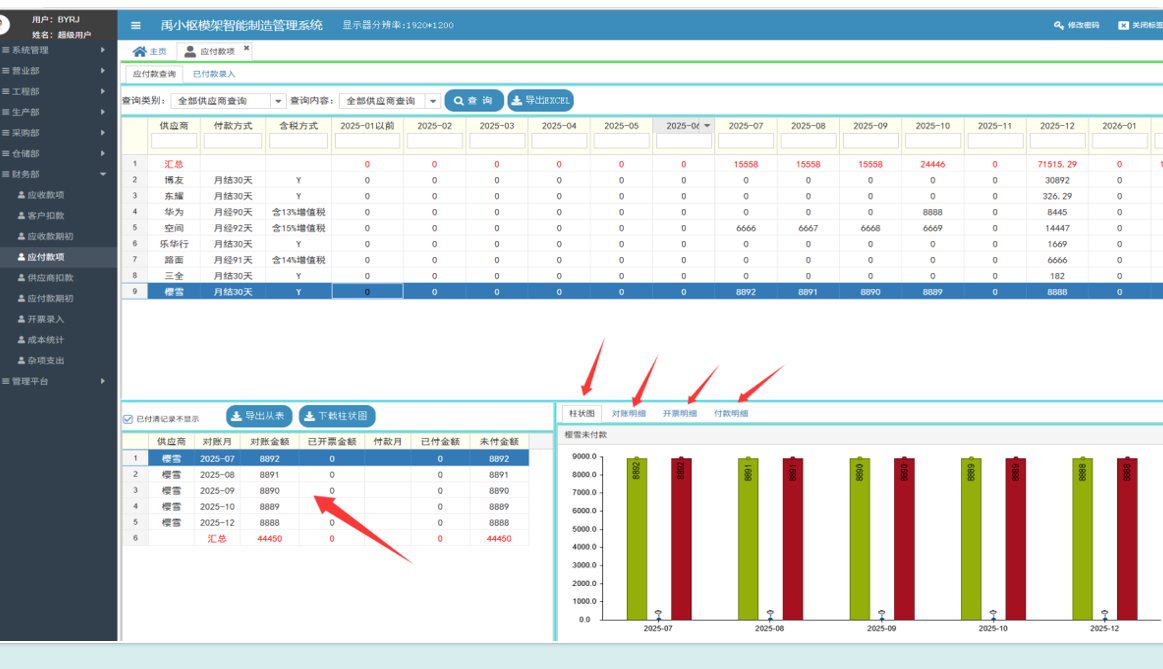The width and height of the screenshot is (1163, 669).
Task: Click the 供应商 column filter field
Action: [174, 141]
